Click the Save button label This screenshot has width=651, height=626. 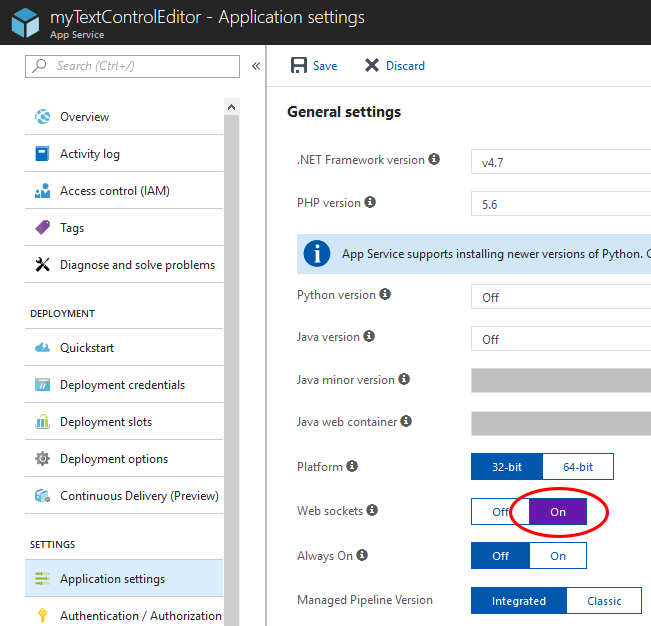[325, 66]
